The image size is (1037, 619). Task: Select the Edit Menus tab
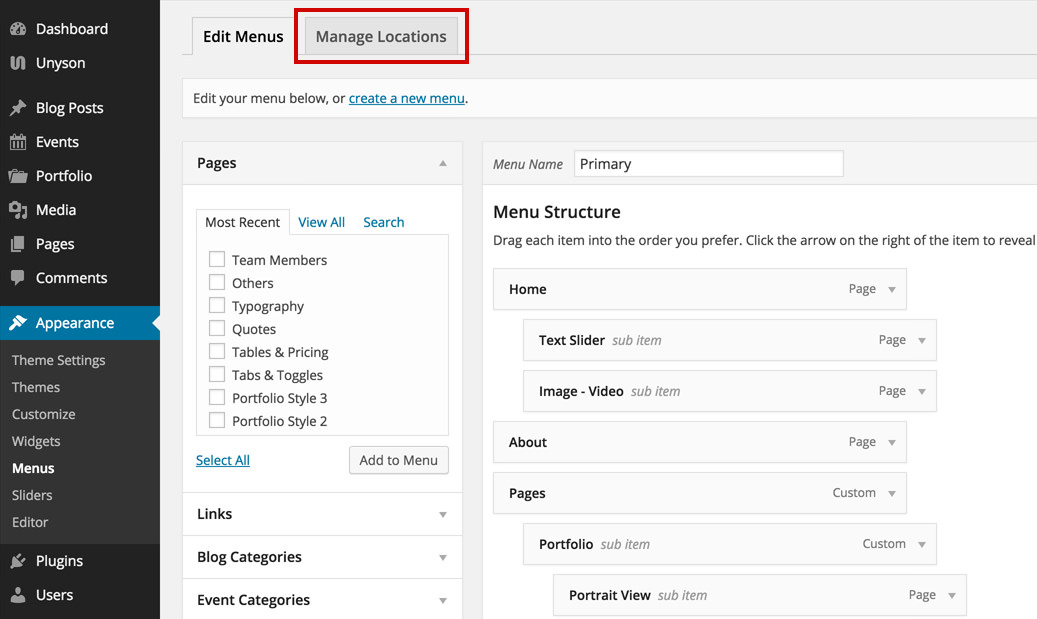(243, 36)
